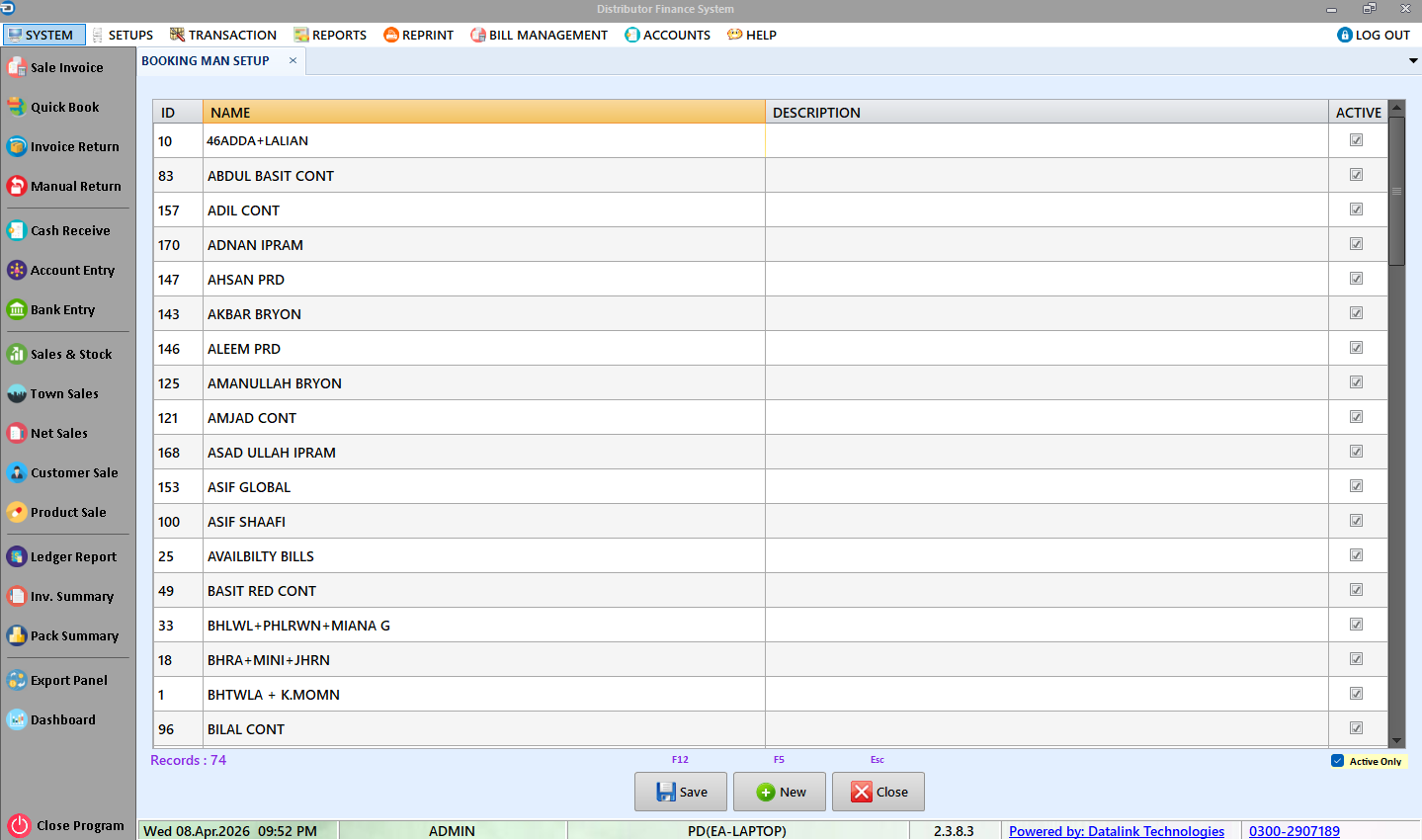Open the HELP menu
Image resolution: width=1422 pixels, height=840 pixels.
752,35
